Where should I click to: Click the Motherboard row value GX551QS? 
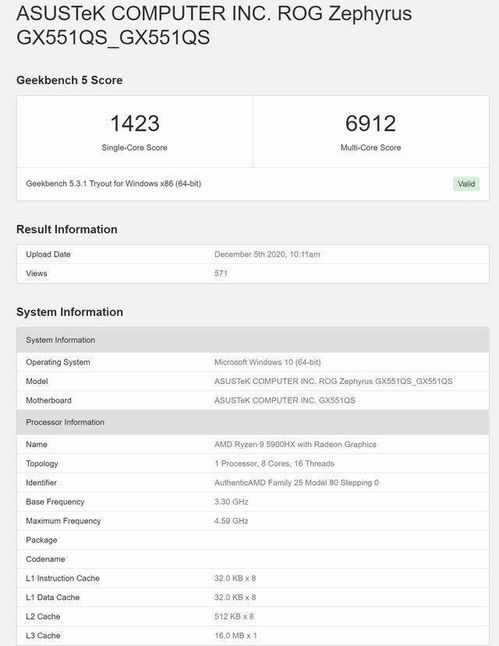tap(284, 400)
